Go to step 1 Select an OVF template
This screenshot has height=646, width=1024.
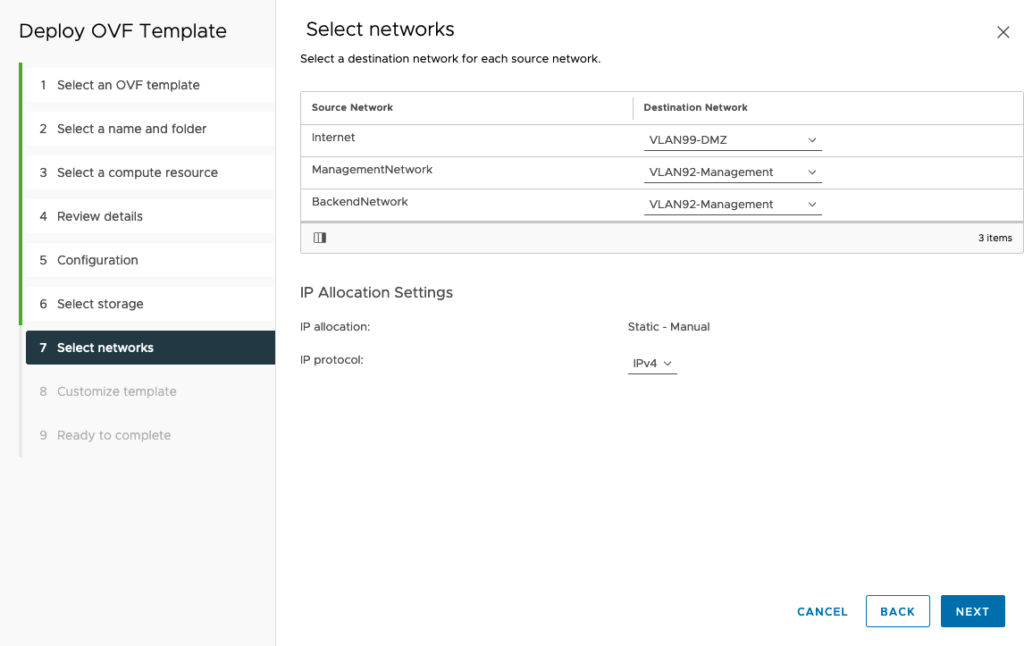point(128,85)
